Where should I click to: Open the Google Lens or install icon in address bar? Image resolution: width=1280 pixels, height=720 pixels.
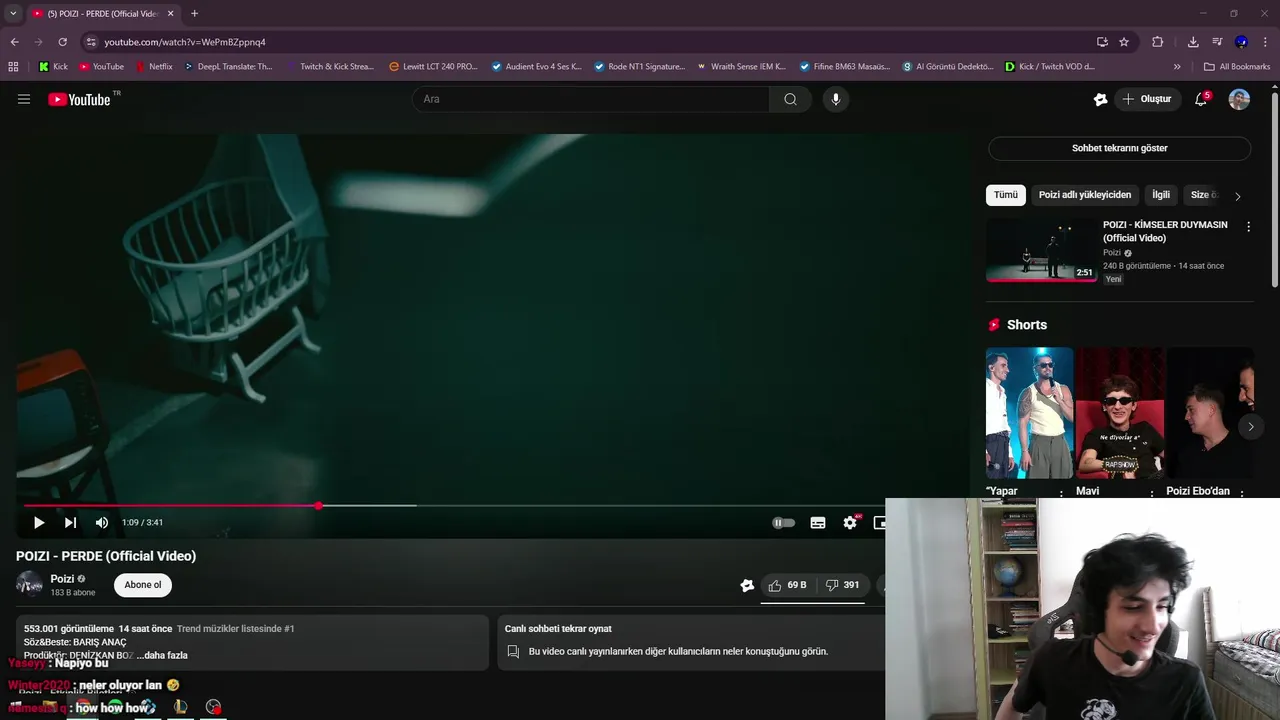[1102, 42]
